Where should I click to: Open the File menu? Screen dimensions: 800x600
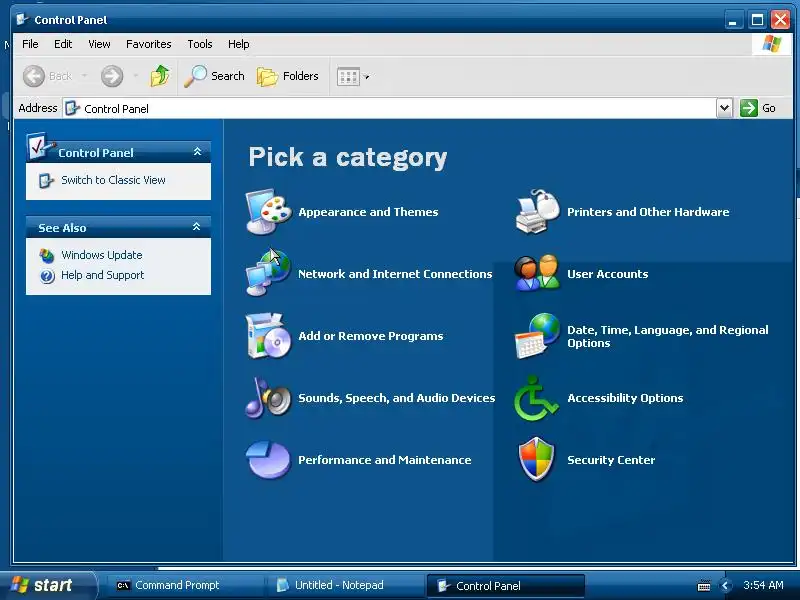(30, 44)
